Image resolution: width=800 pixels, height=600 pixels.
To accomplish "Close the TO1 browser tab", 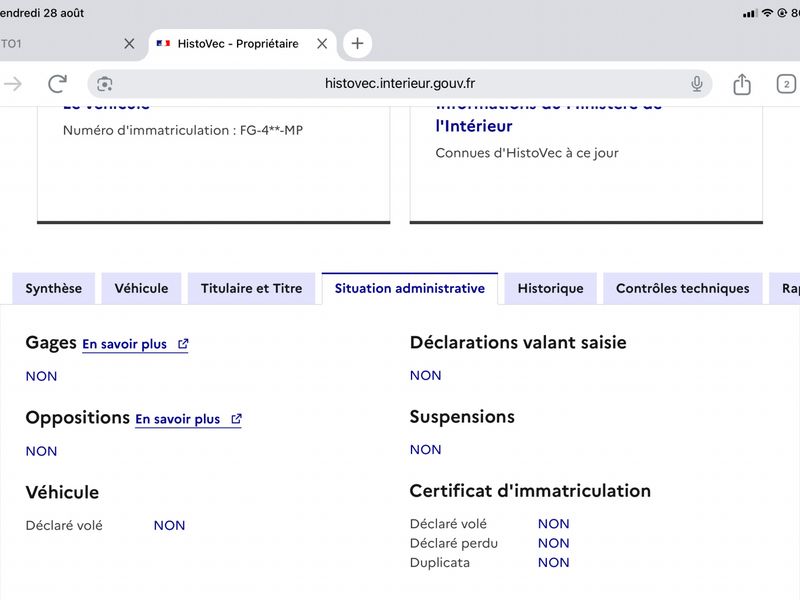I will [129, 44].
